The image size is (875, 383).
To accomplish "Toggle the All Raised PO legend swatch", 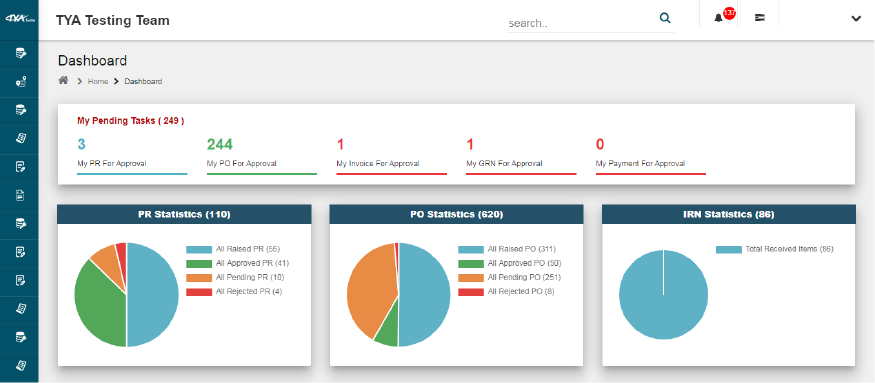I will coord(471,249).
